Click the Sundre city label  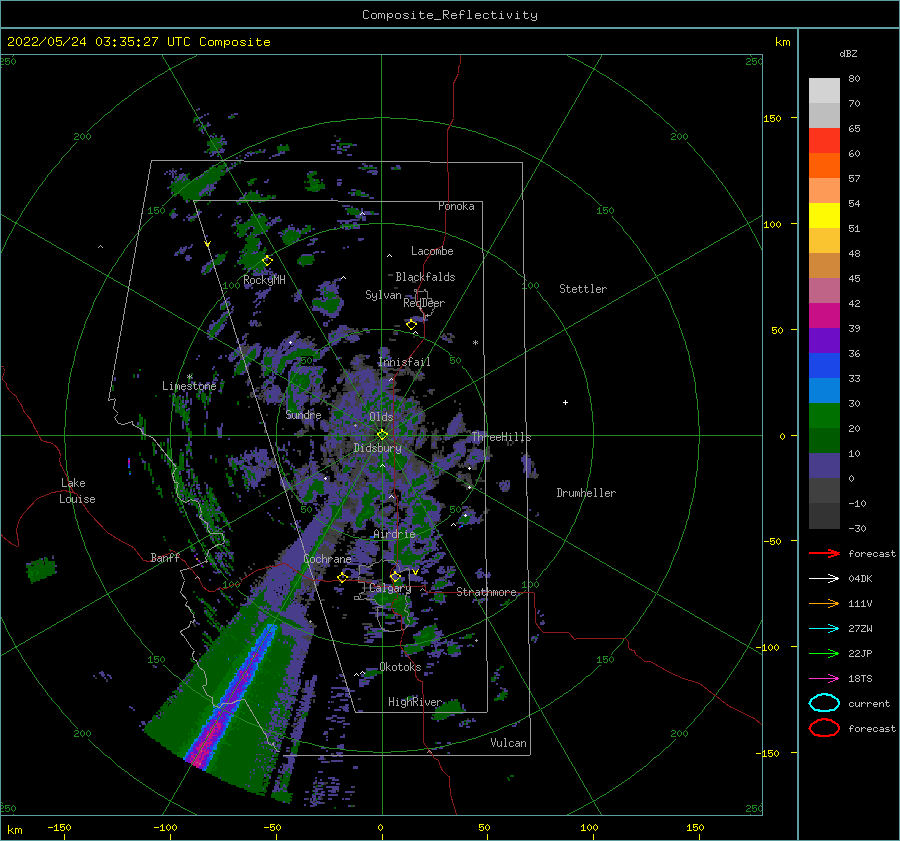(304, 414)
